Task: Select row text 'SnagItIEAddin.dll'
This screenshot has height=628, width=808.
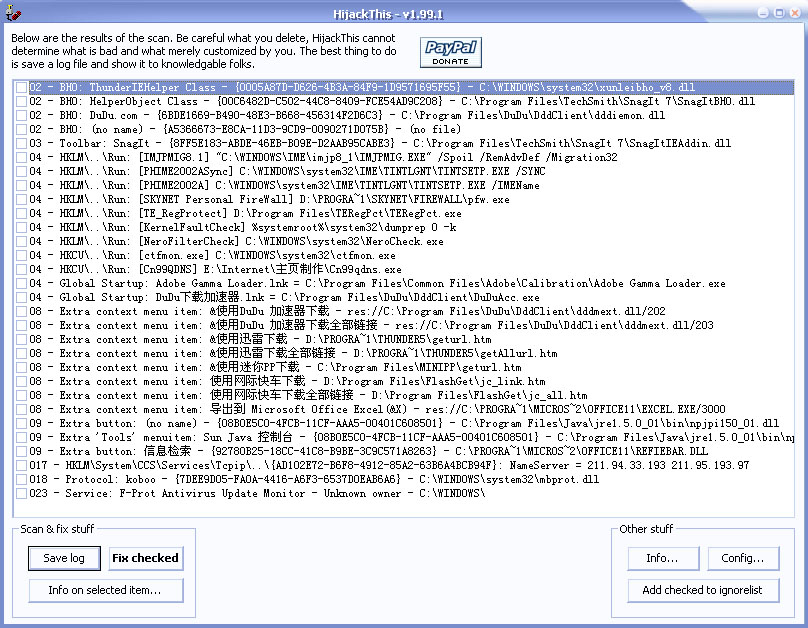Action: [x=679, y=143]
